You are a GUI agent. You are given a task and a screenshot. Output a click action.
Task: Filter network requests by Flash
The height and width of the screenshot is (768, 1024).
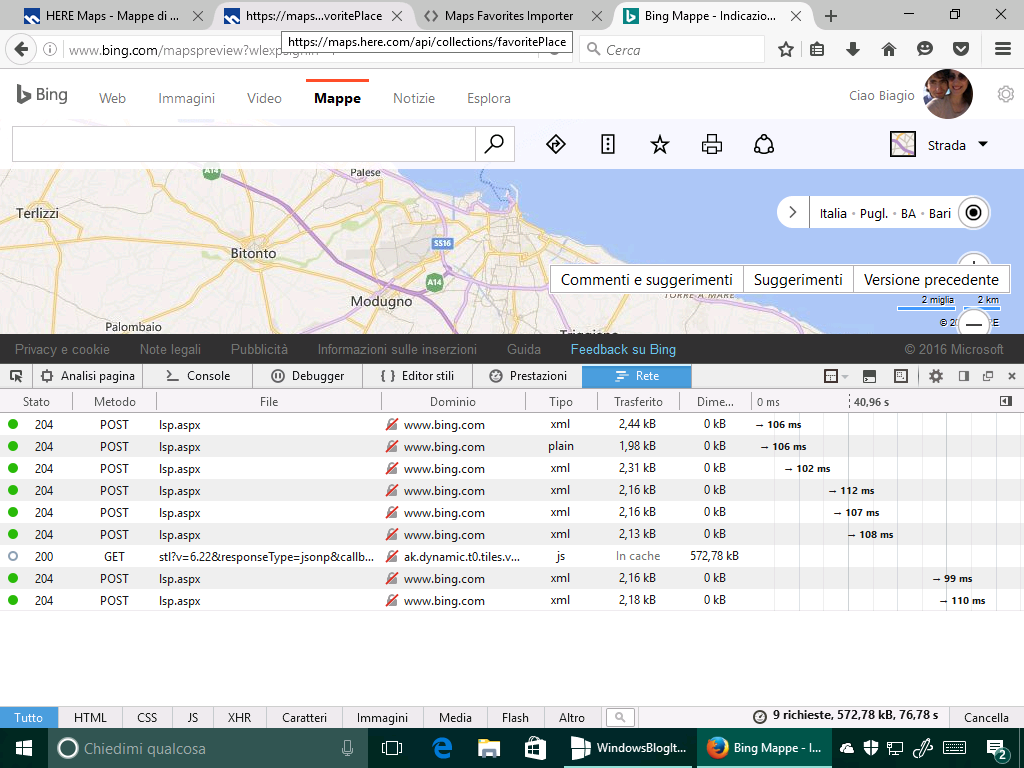pos(515,717)
